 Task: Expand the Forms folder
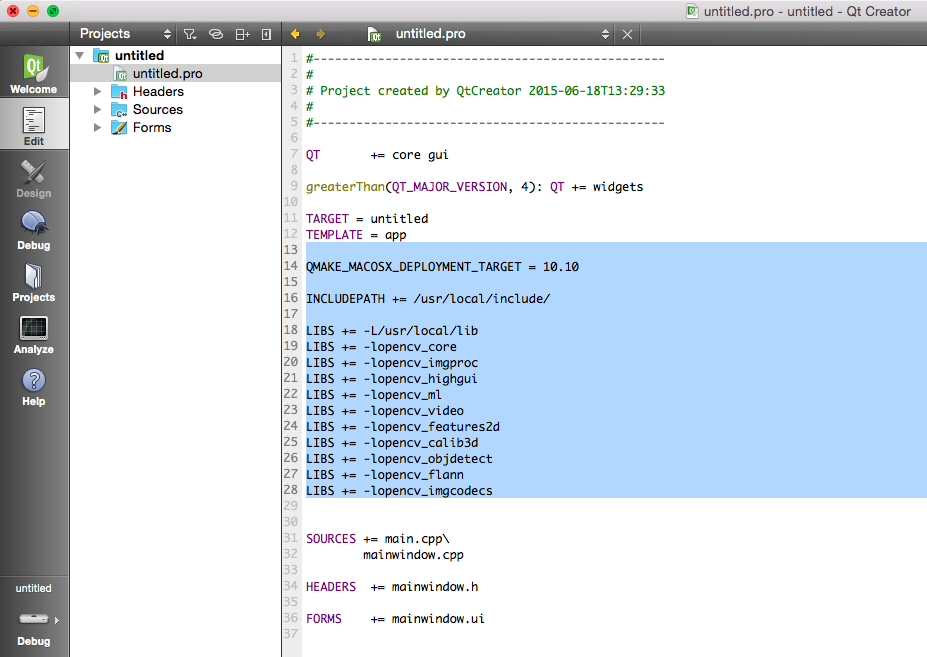[98, 128]
